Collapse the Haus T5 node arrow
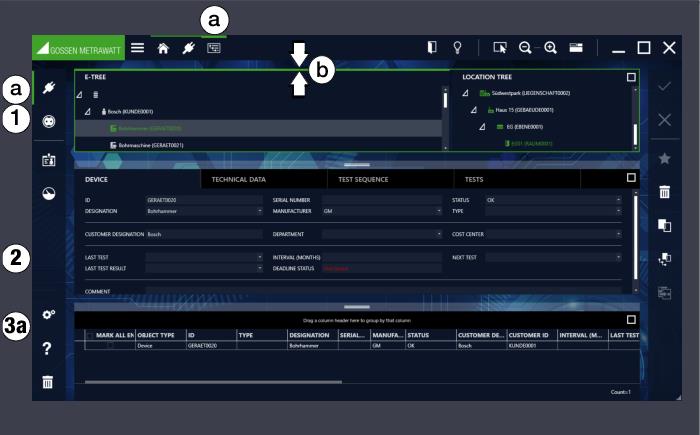The image size is (700, 435). click(x=474, y=110)
